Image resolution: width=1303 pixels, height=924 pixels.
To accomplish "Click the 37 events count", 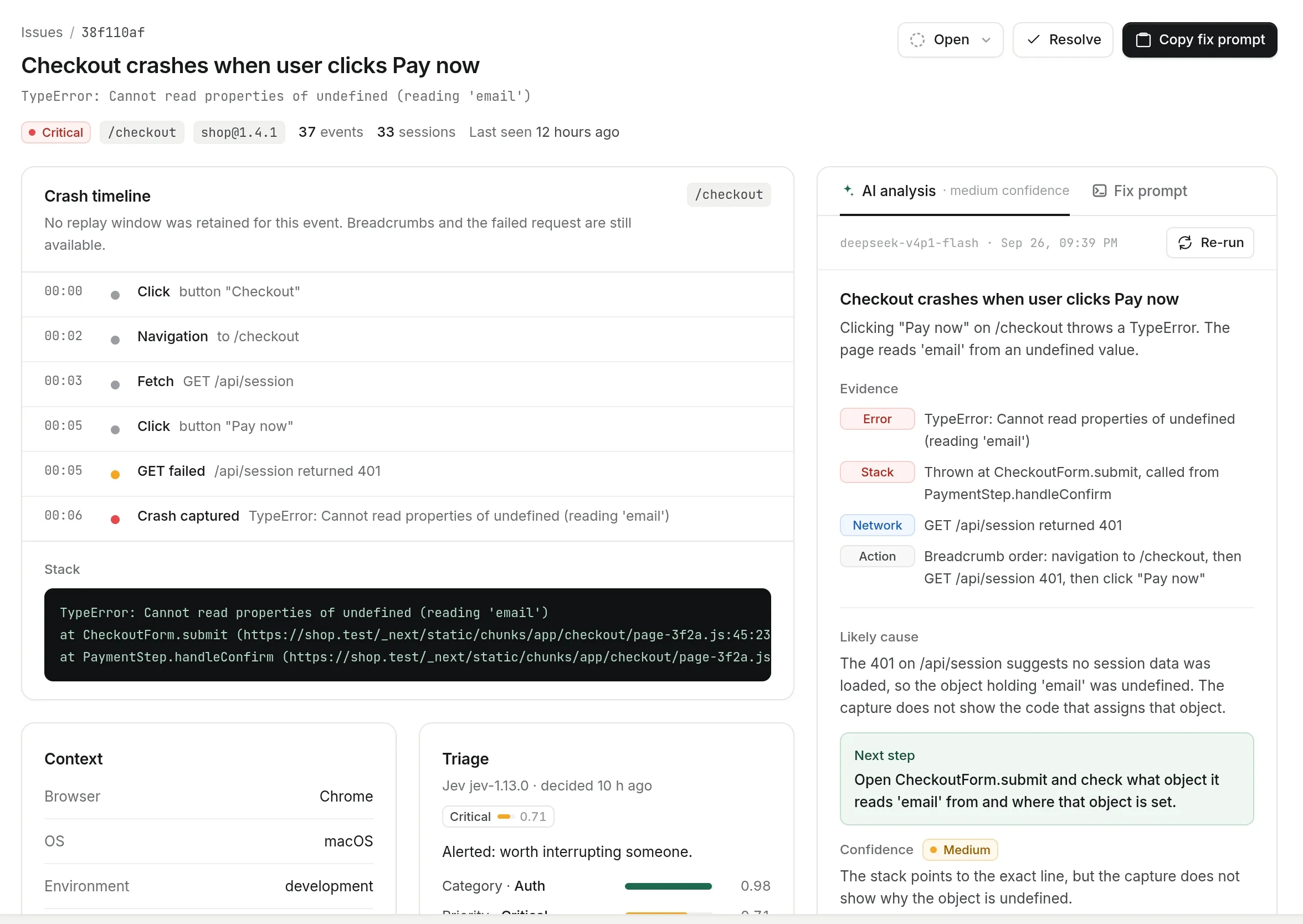I will click(331, 132).
